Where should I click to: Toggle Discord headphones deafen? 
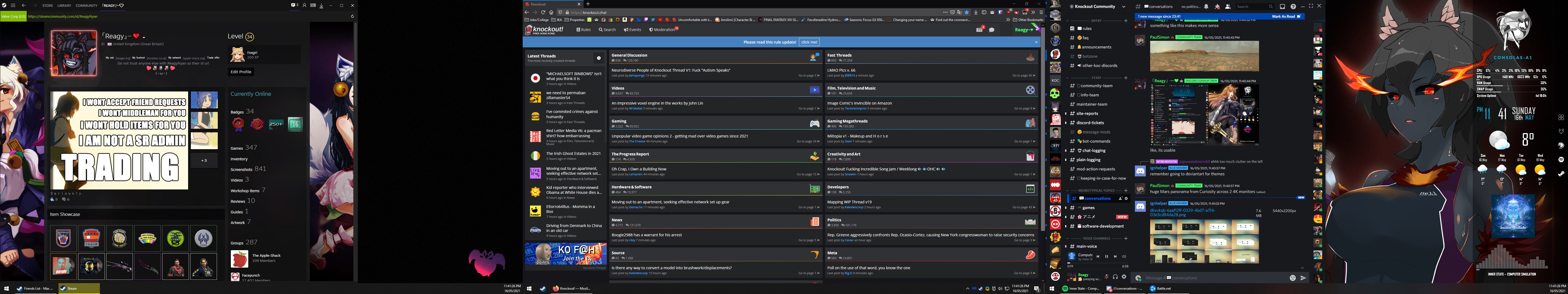1115,277
